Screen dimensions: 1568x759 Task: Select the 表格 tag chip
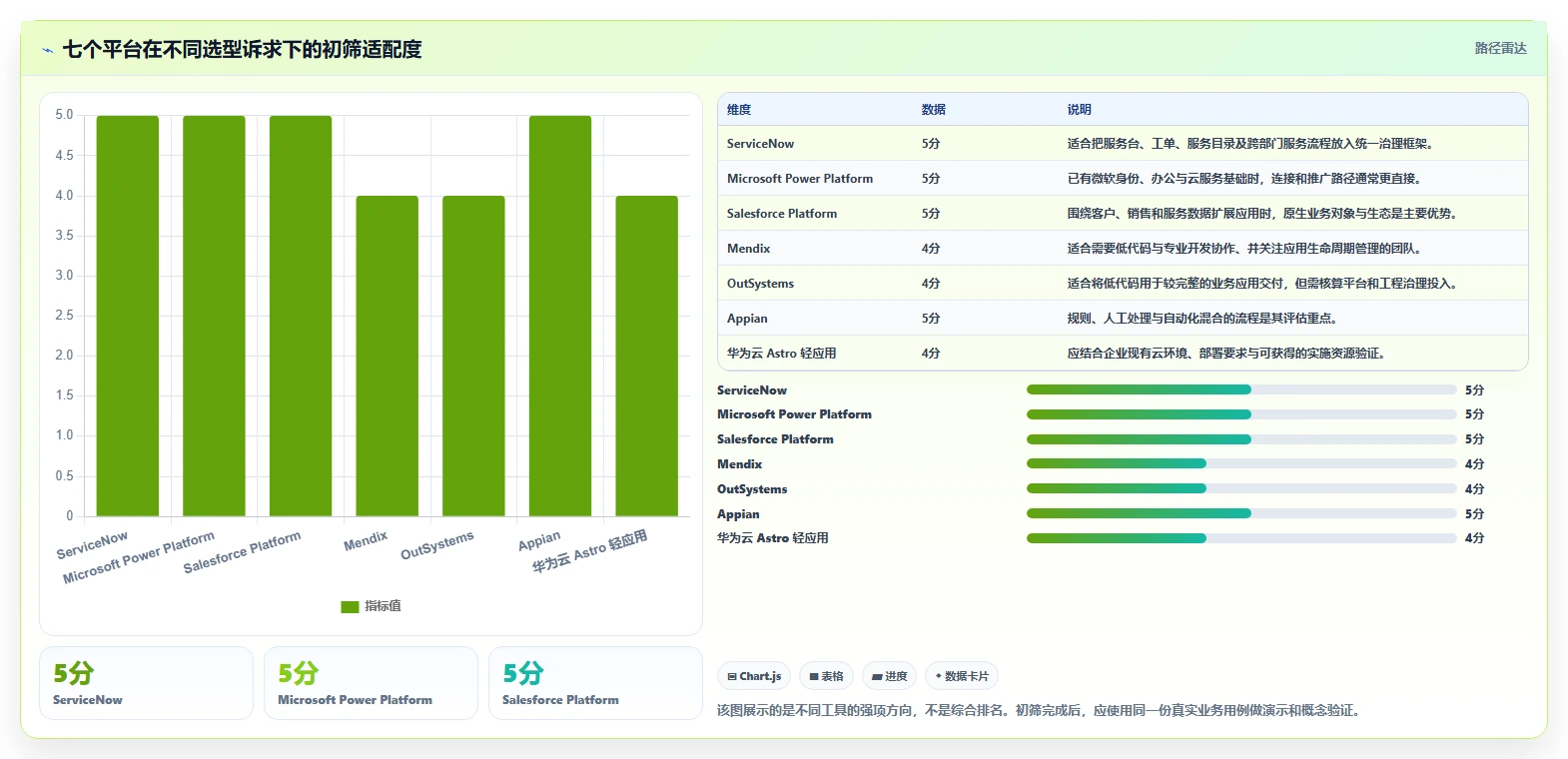pos(826,676)
